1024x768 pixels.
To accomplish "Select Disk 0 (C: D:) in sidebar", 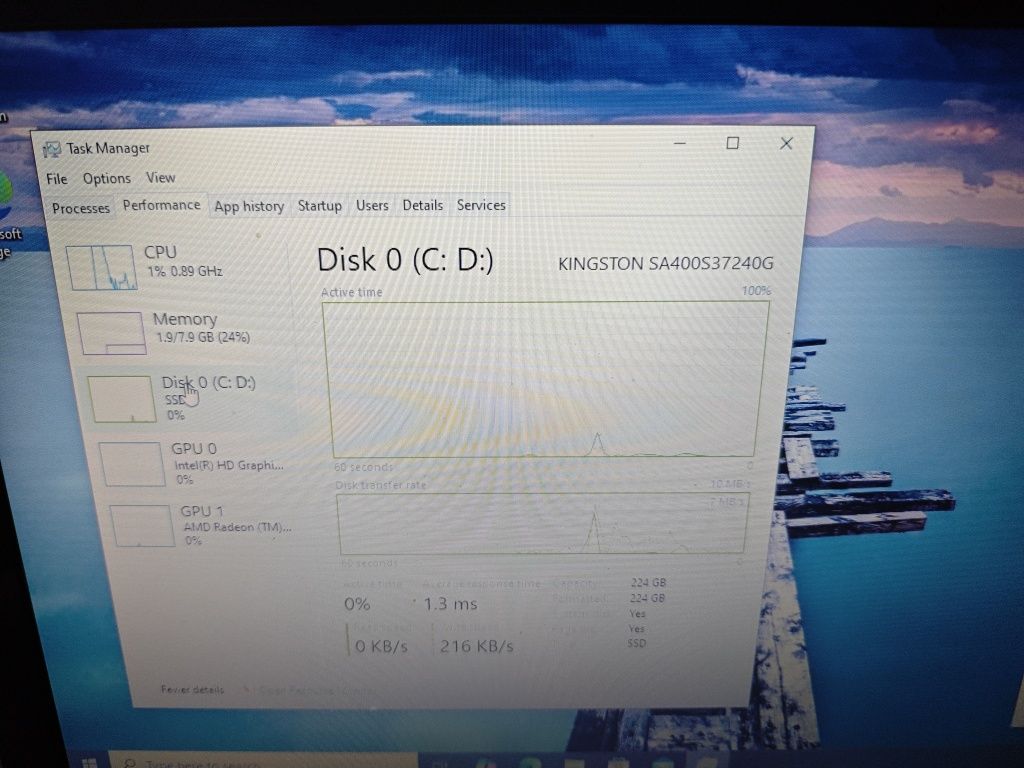I will coord(189,398).
